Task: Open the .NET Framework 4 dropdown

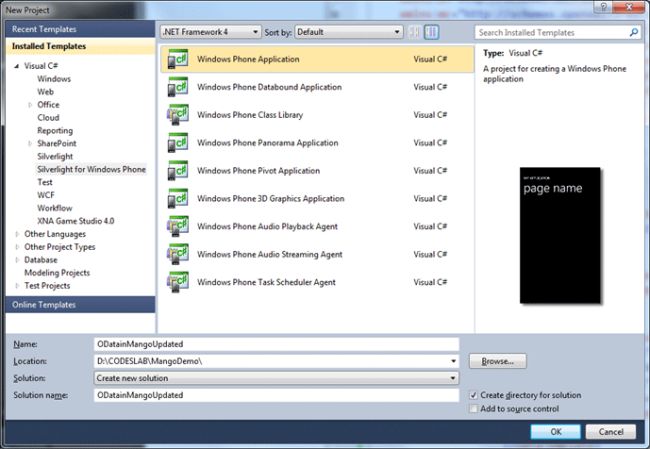Action: point(211,32)
